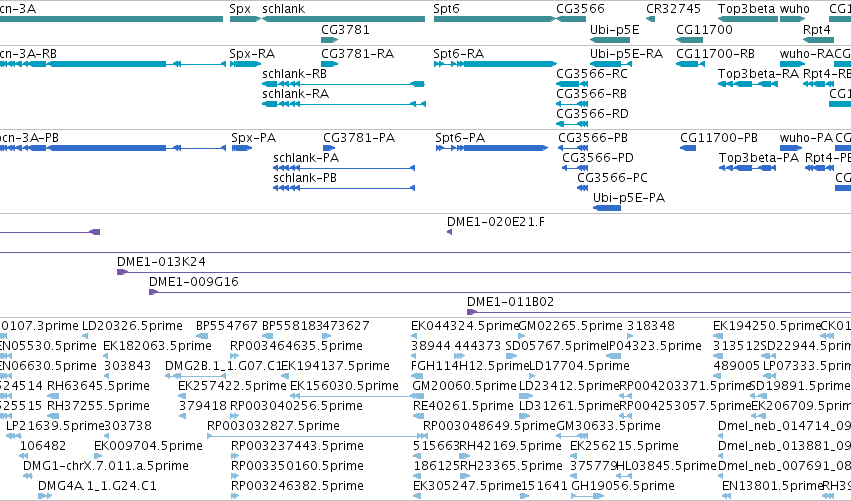Select the CG11700-RB transcript
This screenshot has width=851, height=501.
(690, 64)
